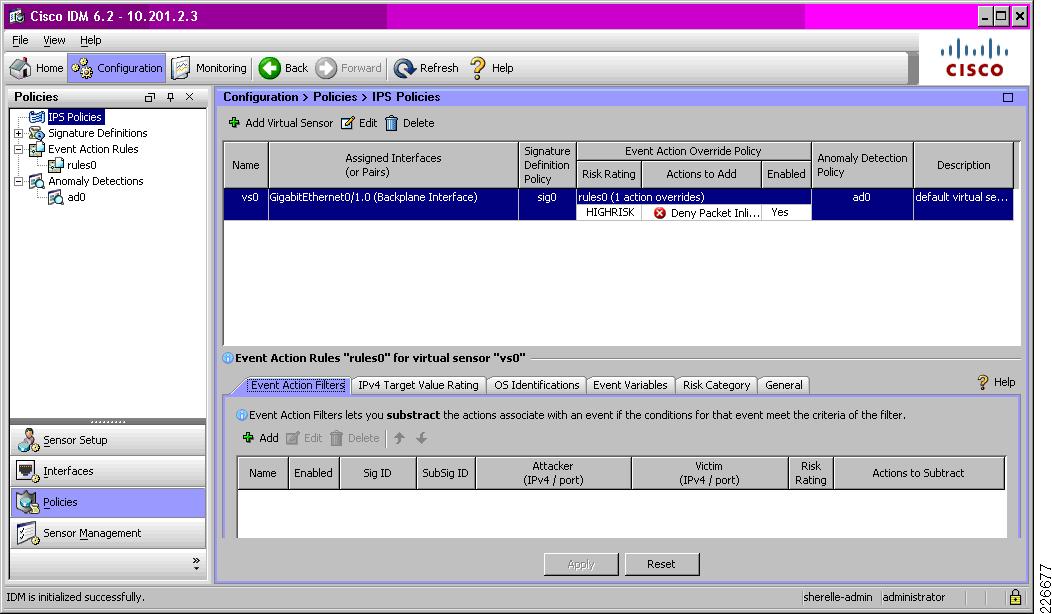This screenshot has height=614, width=1052.
Task: Click Add Virtual Sensor
Action: click(x=280, y=123)
